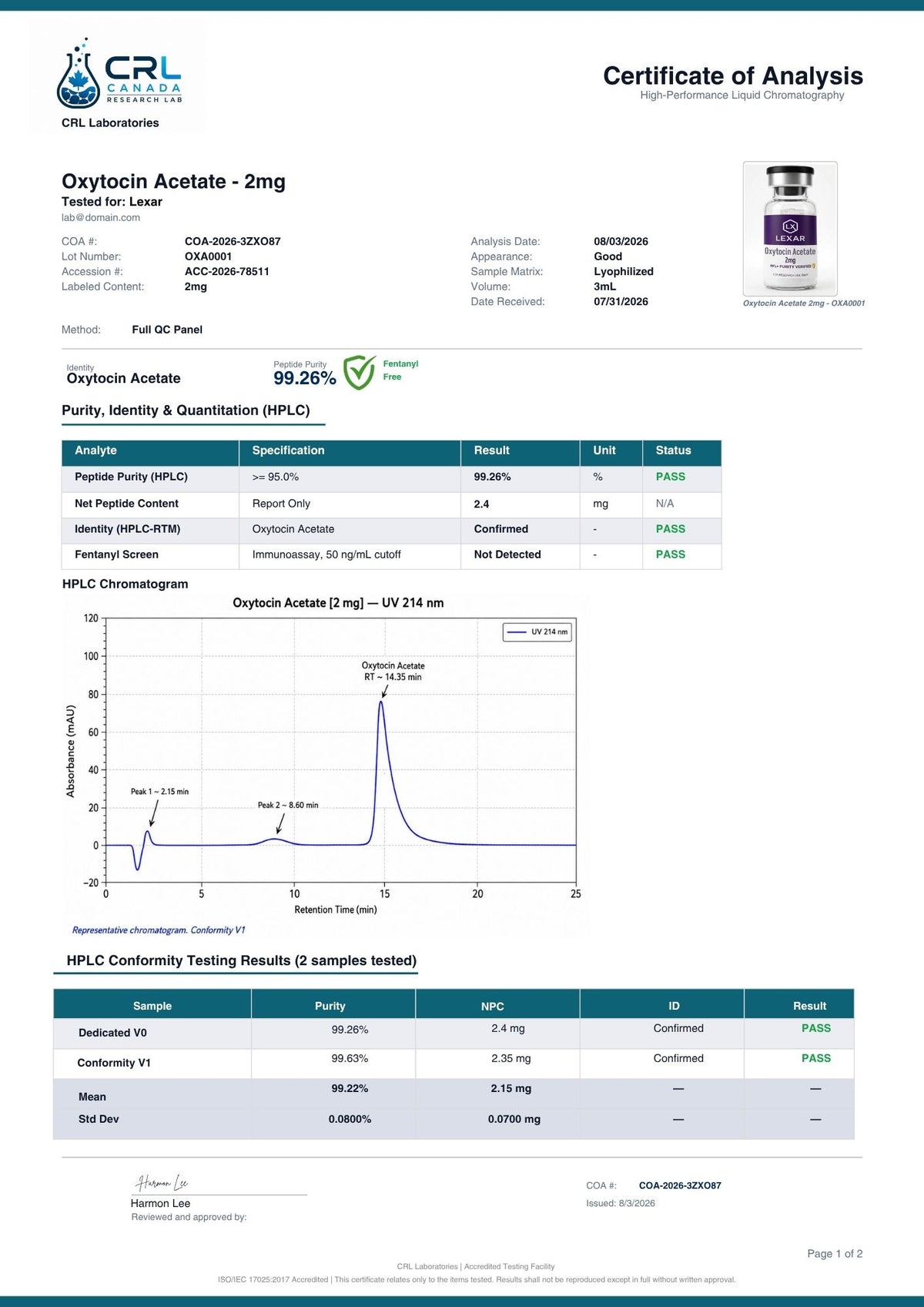924x1307 pixels.
Task: Click the 2.4 result in Net Peptide Content row
Action: [481, 504]
